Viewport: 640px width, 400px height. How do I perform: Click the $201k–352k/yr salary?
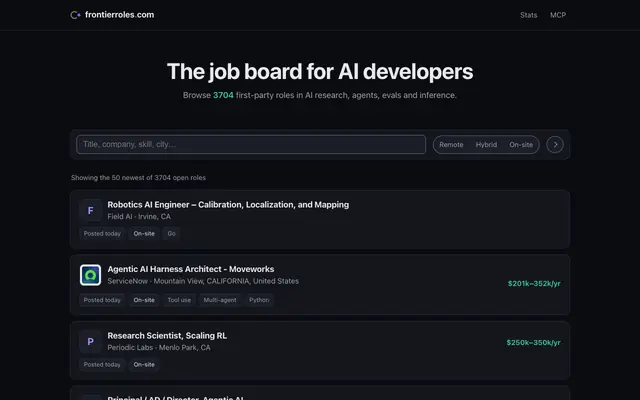coord(534,283)
